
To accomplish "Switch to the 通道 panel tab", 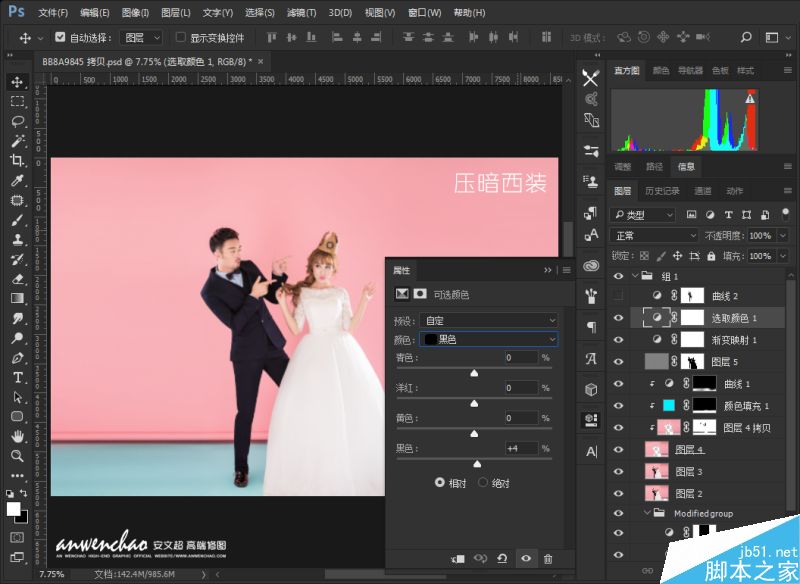I will (703, 190).
